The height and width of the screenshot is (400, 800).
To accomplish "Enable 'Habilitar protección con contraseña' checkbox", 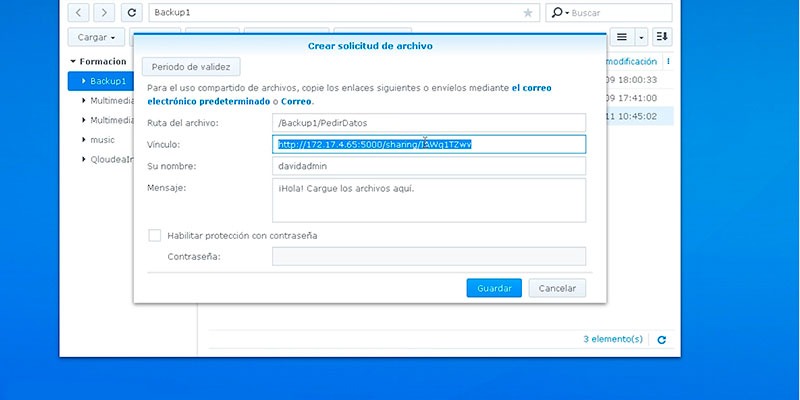I will coord(155,235).
